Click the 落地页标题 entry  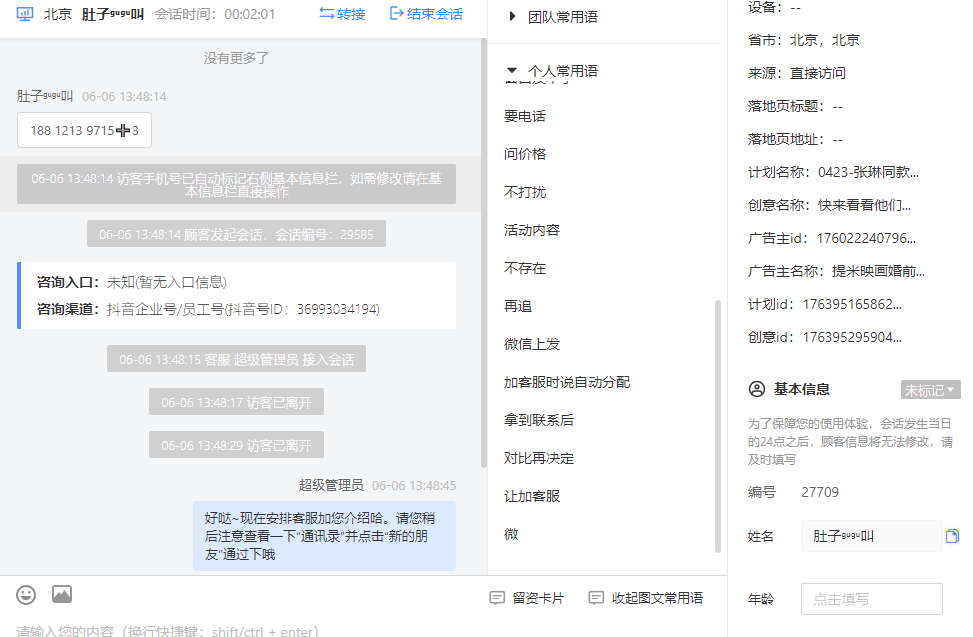(x=795, y=107)
